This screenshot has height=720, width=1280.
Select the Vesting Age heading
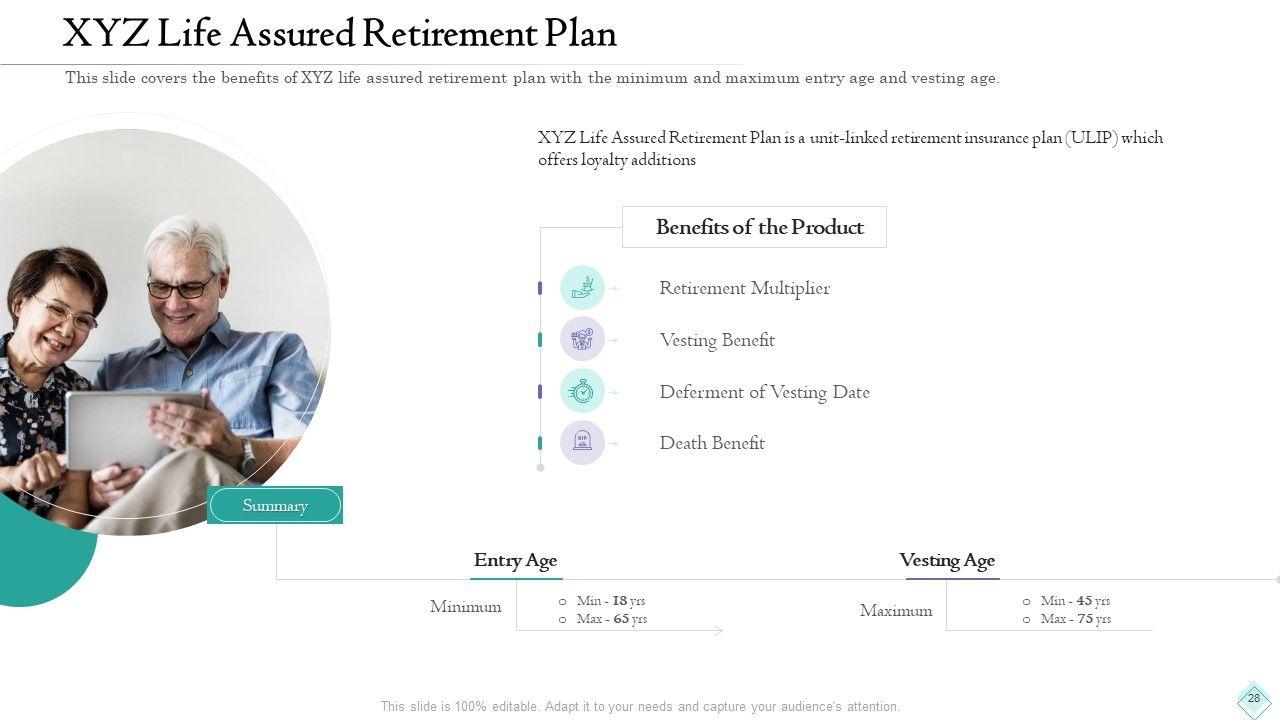point(947,561)
